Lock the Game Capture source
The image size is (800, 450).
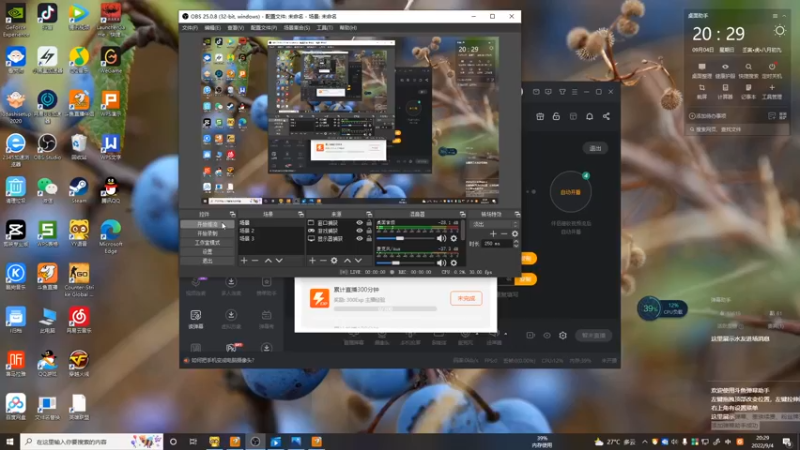[369, 231]
